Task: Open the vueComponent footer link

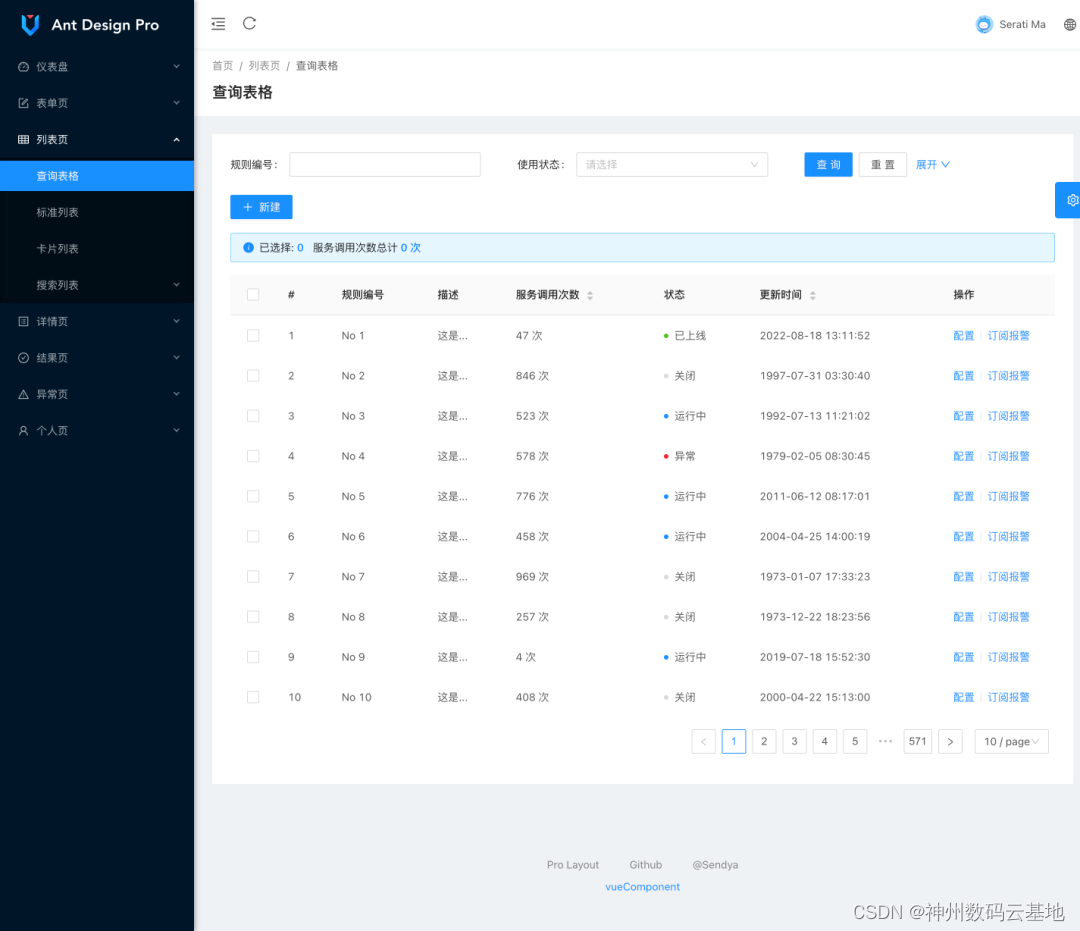Action: coord(643,887)
